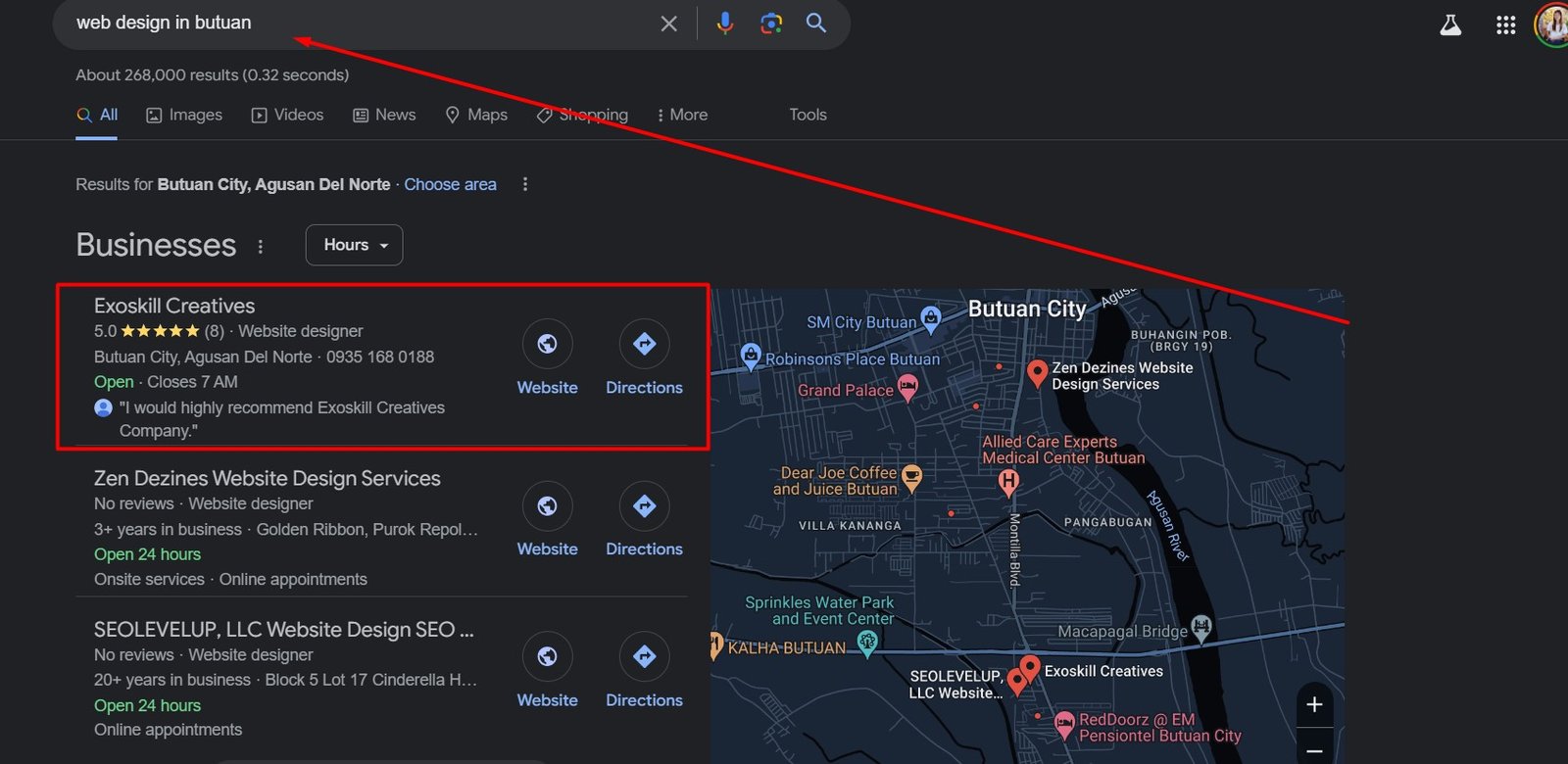Open Exoskill Creatives website globe icon
Screen dimensions: 1568x764
click(x=547, y=344)
